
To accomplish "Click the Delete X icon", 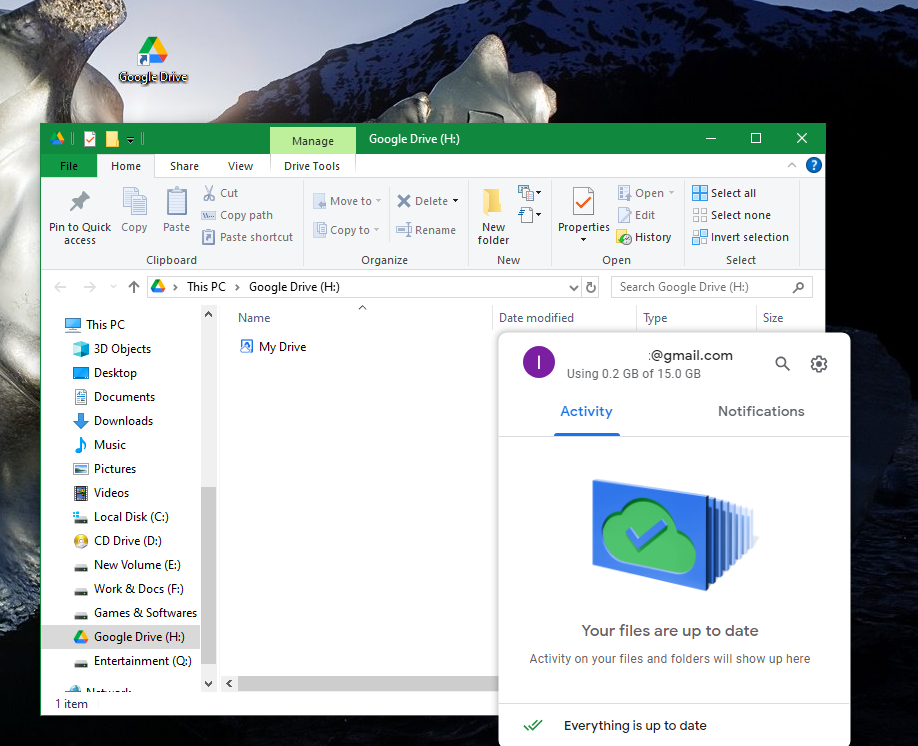I will click(404, 201).
